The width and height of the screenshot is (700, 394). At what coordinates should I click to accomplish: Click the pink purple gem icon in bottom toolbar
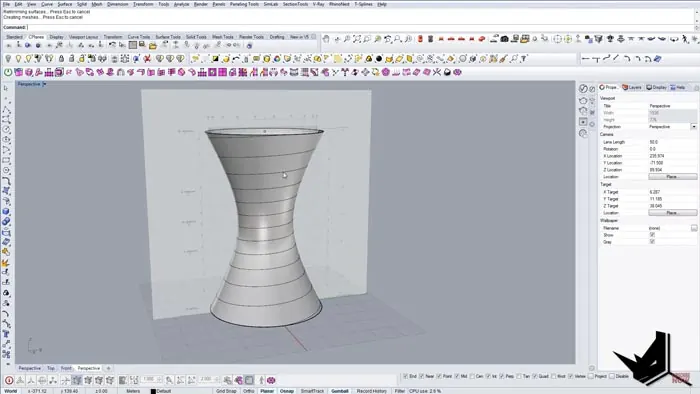[271, 380]
